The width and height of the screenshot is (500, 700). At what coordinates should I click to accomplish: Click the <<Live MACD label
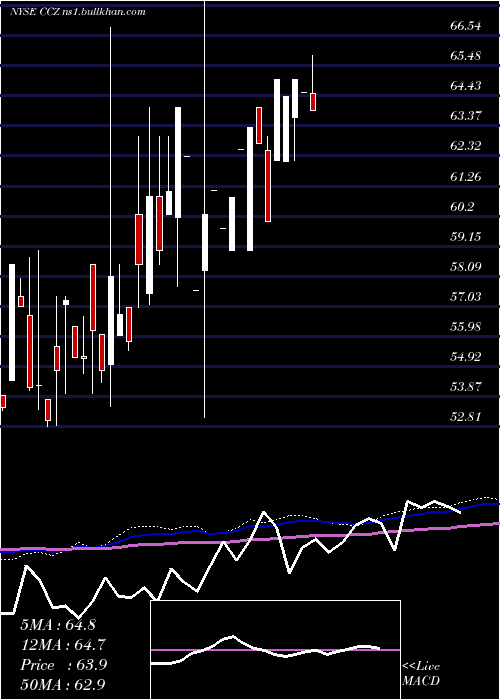point(421,674)
